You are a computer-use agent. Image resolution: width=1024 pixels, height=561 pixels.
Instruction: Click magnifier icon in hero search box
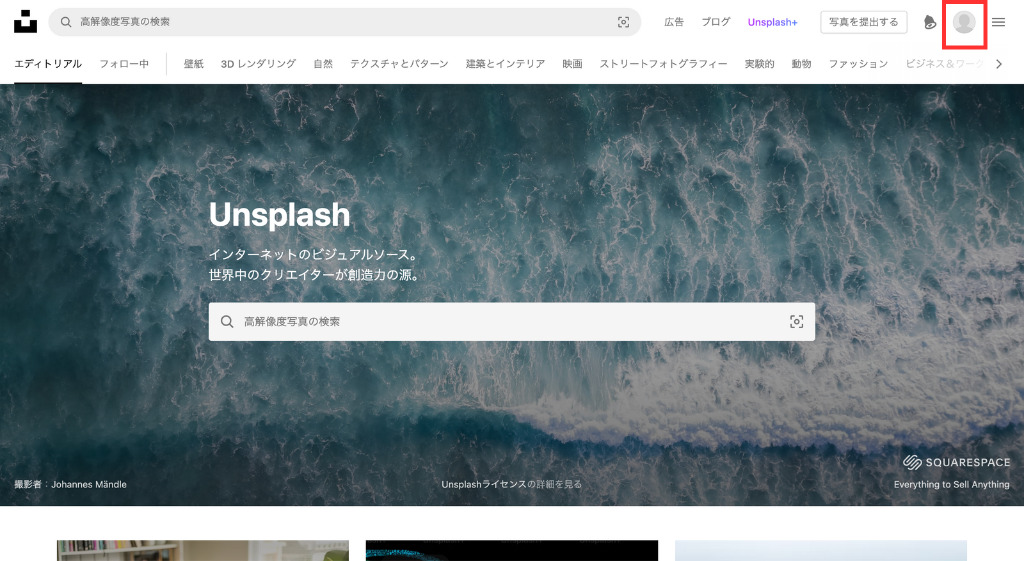pos(227,321)
